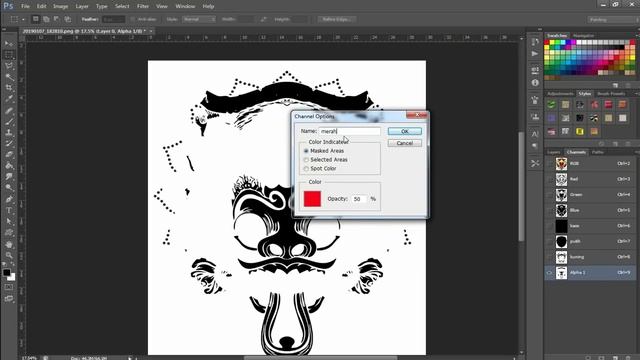The width and height of the screenshot is (640, 360).
Task: Select the Eyedropper tool
Action: coord(9,99)
